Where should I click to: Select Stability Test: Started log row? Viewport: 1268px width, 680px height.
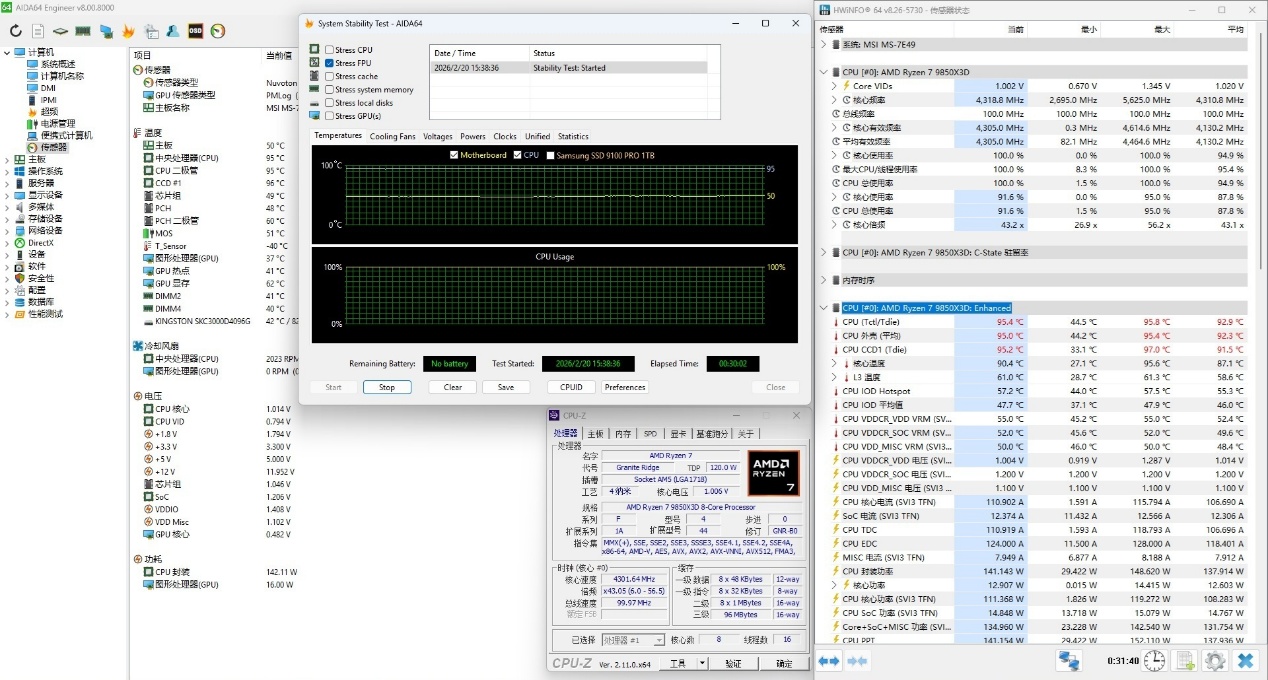click(x=568, y=68)
